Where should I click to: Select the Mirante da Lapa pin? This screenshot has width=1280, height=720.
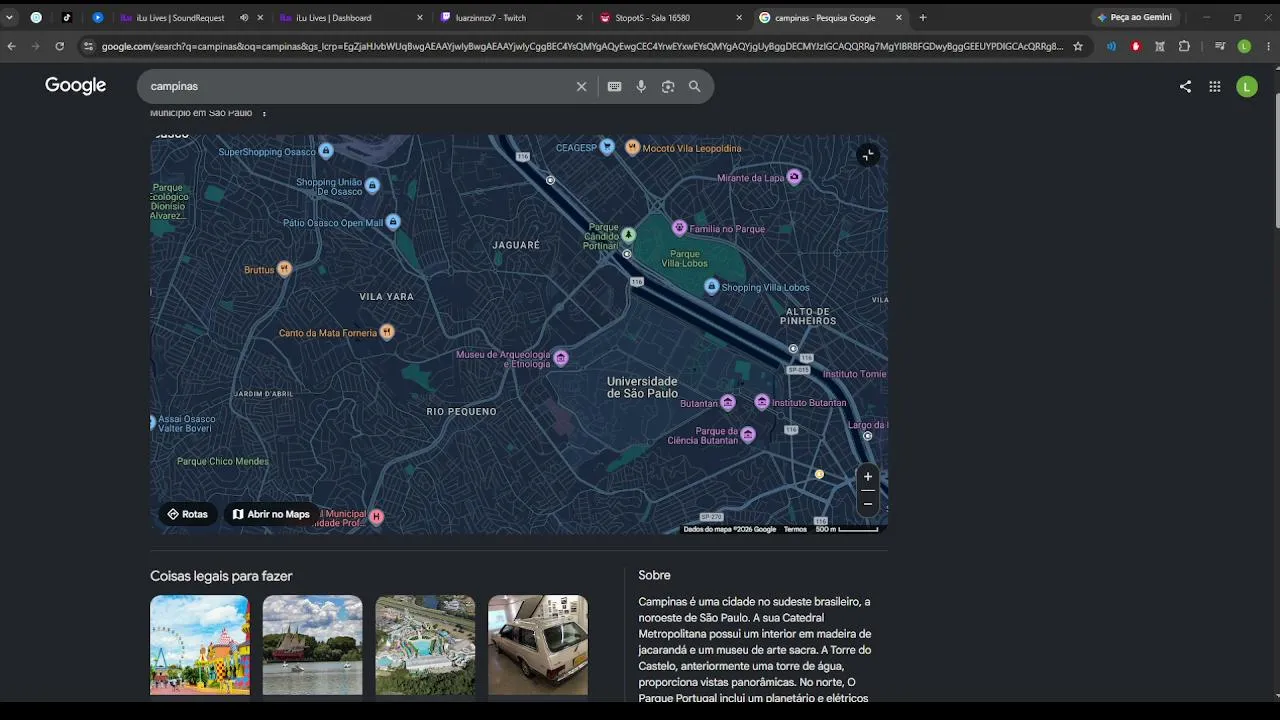tap(794, 177)
